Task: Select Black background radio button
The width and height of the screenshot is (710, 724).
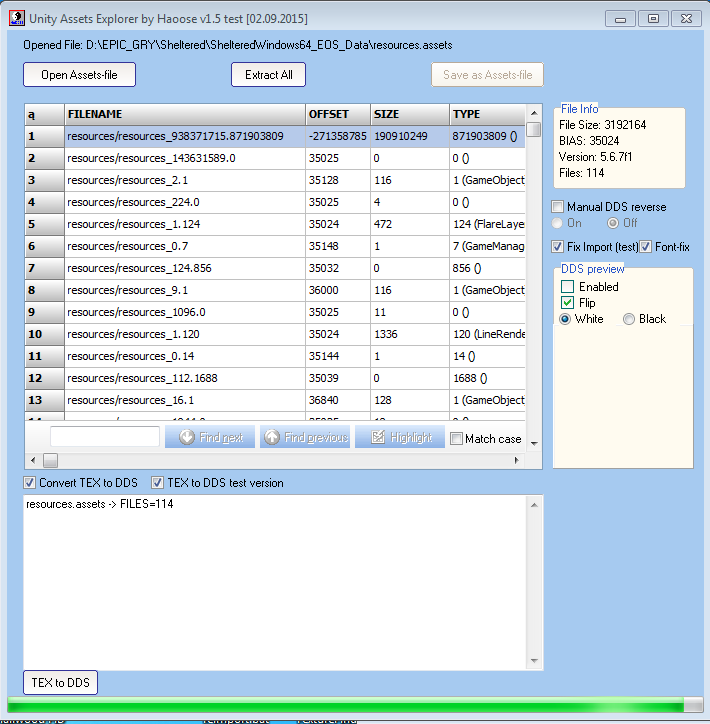Action: click(629, 319)
